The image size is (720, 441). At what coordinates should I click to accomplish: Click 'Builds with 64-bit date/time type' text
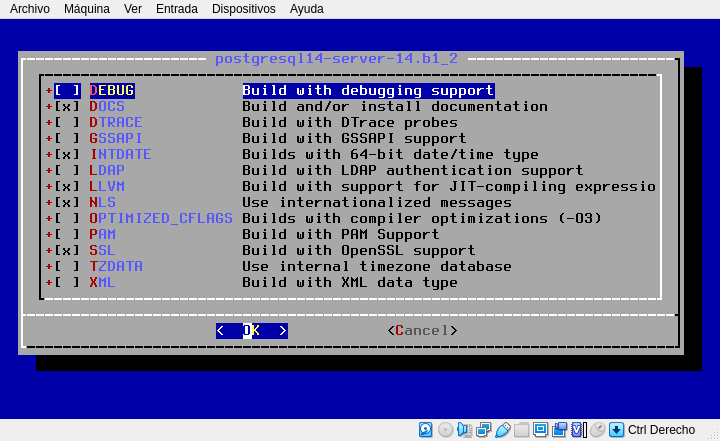(x=391, y=154)
